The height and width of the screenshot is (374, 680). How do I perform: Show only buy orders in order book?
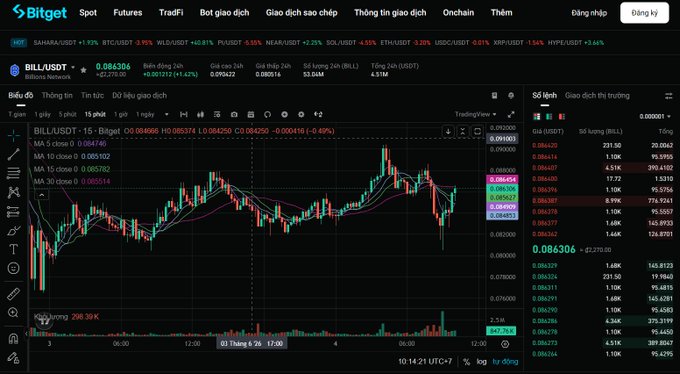click(549, 116)
